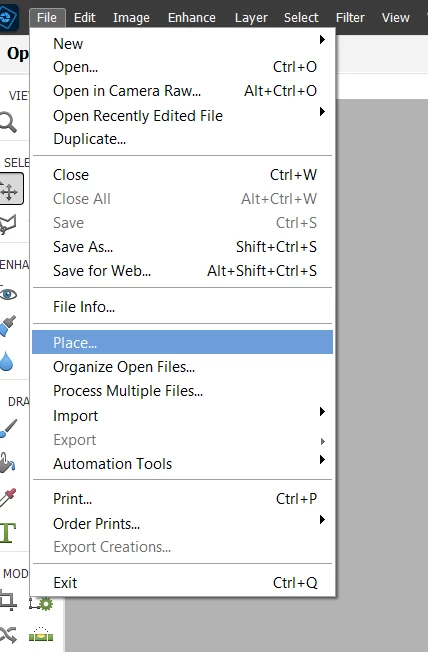Expand the Automation Tools submenu
Viewport: 428px width, 652px height.
point(322,459)
